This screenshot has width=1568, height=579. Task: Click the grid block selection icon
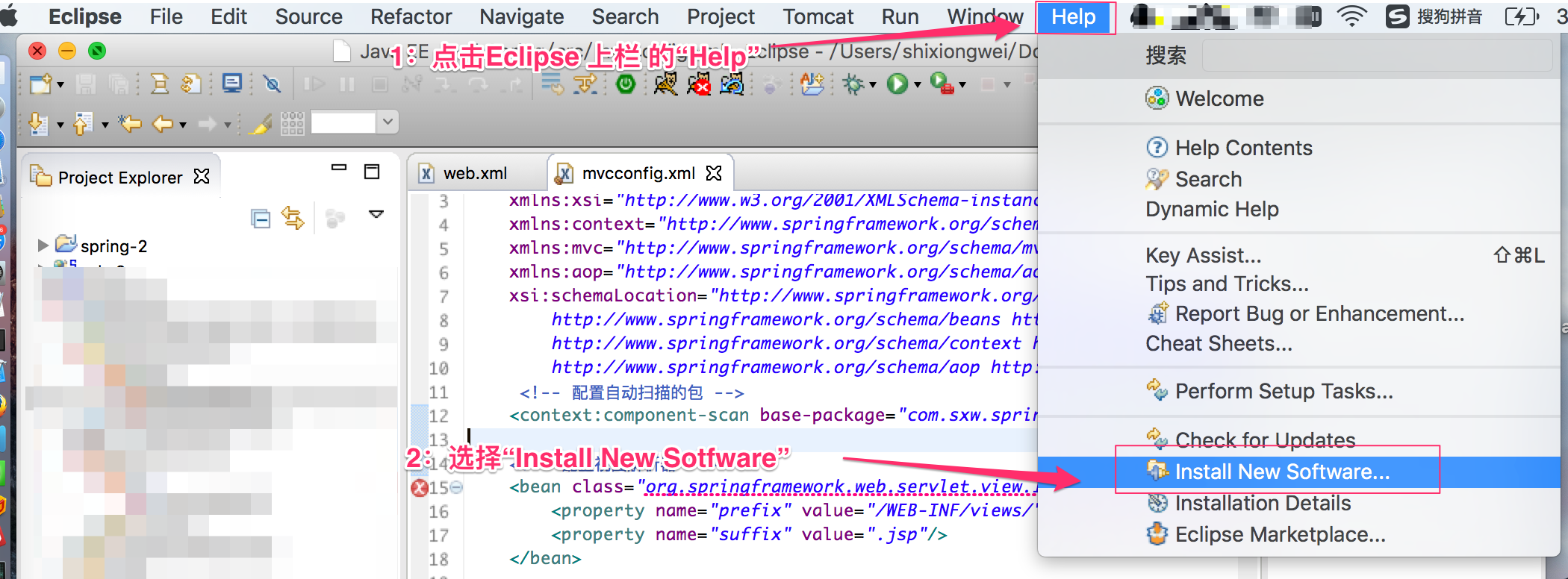coord(292,123)
